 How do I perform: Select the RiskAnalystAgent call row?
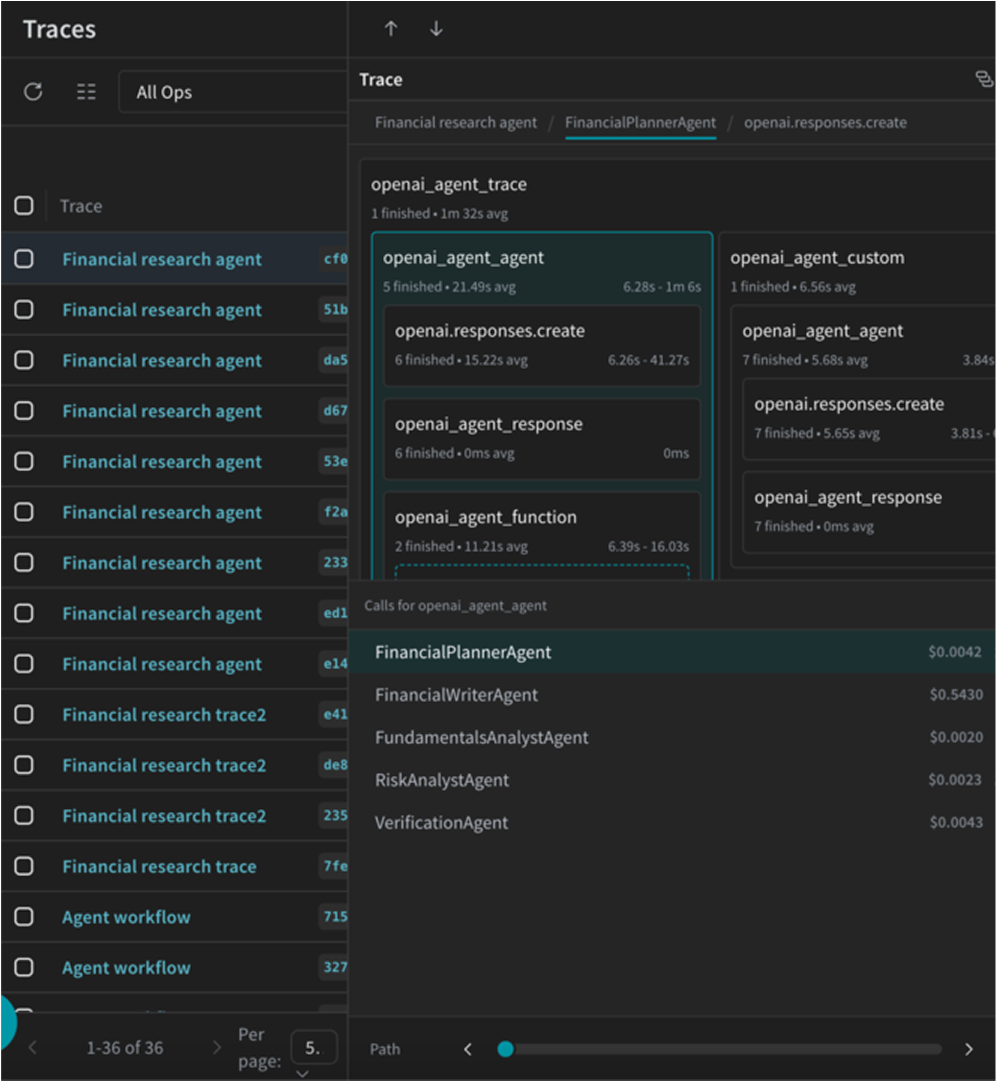coord(672,780)
